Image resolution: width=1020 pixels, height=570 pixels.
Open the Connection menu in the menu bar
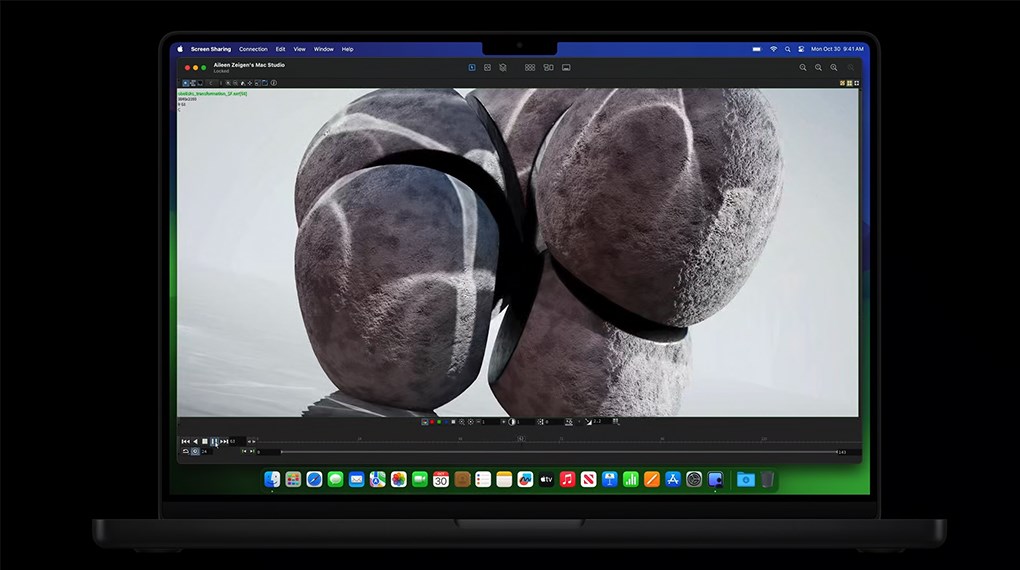click(253, 49)
